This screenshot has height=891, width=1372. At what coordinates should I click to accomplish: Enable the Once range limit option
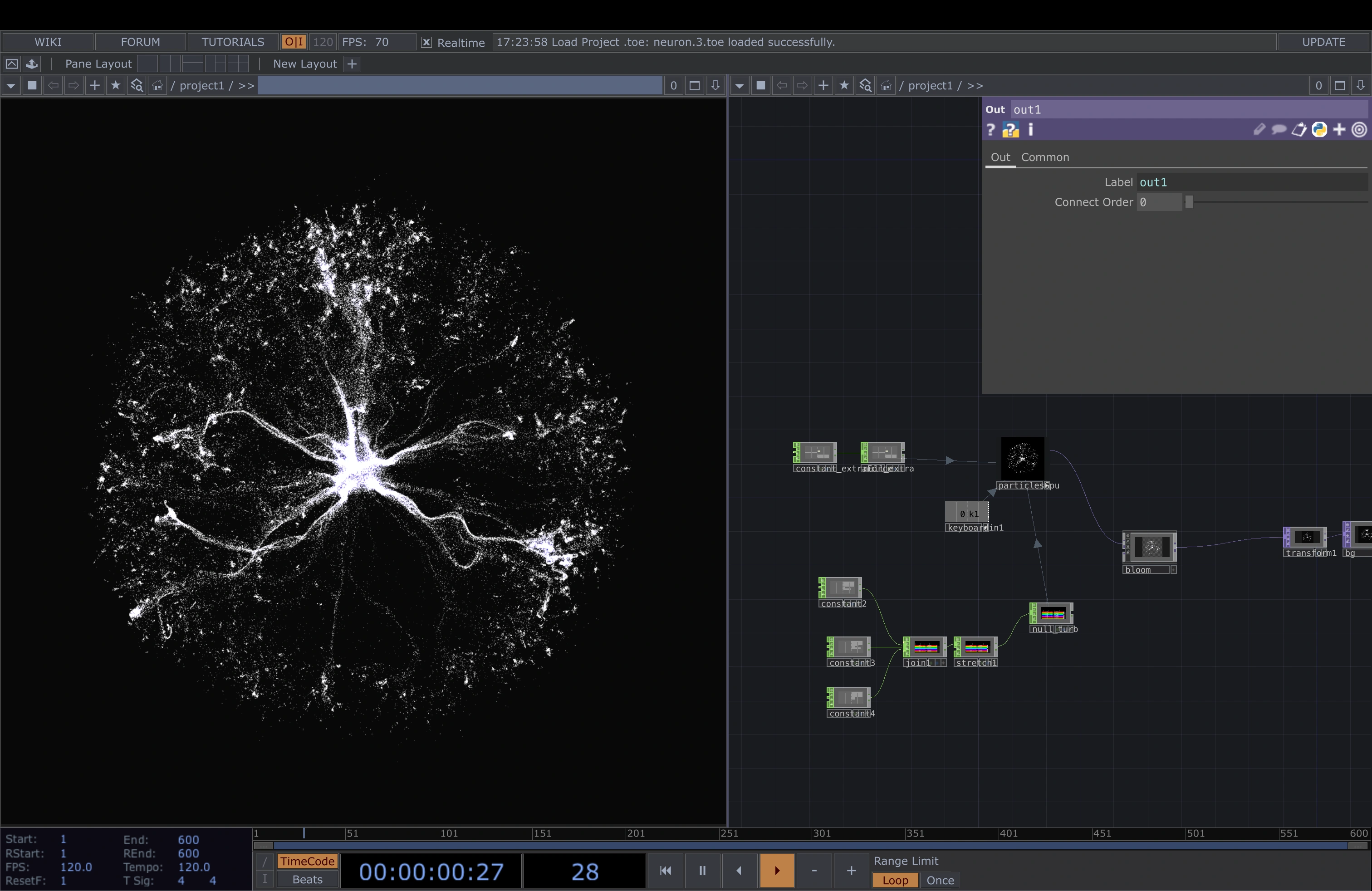coord(940,880)
